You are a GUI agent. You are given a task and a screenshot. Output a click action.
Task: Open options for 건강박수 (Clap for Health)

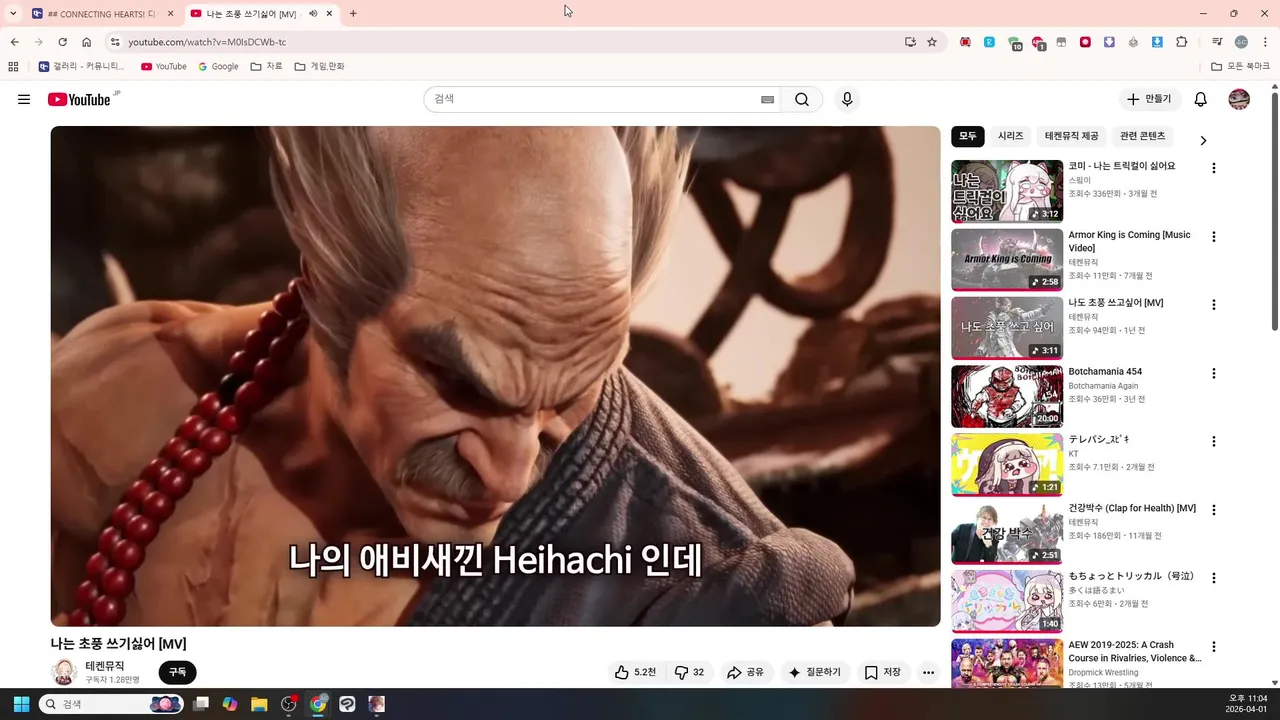pos(1214,510)
